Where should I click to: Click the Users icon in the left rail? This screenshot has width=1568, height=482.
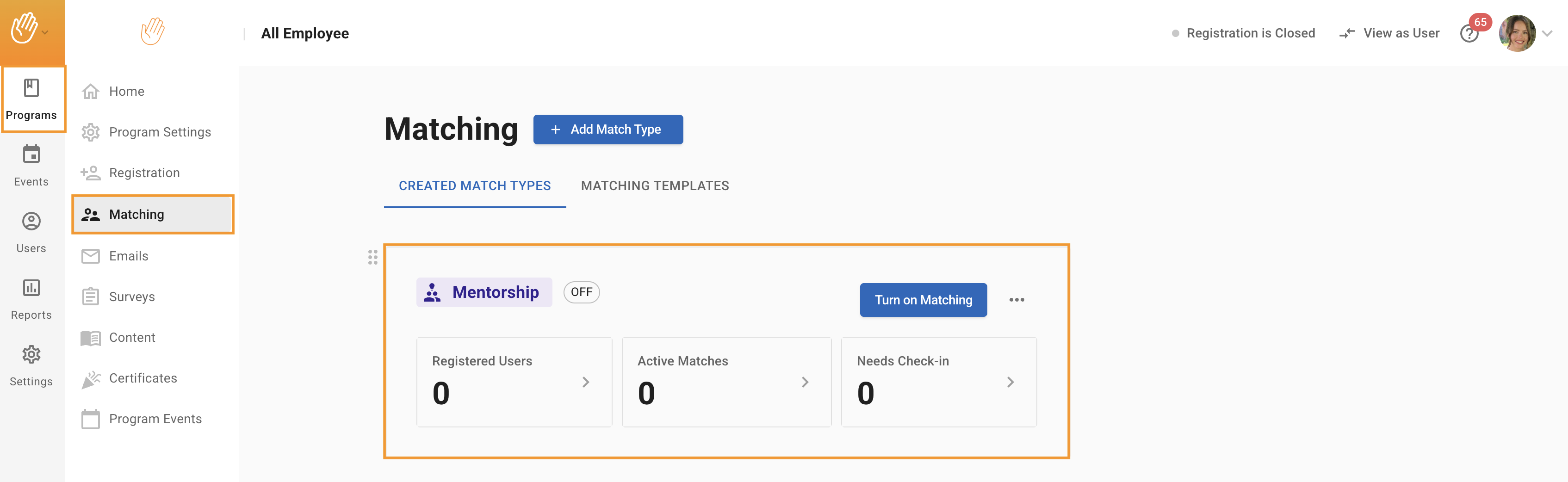(31, 222)
